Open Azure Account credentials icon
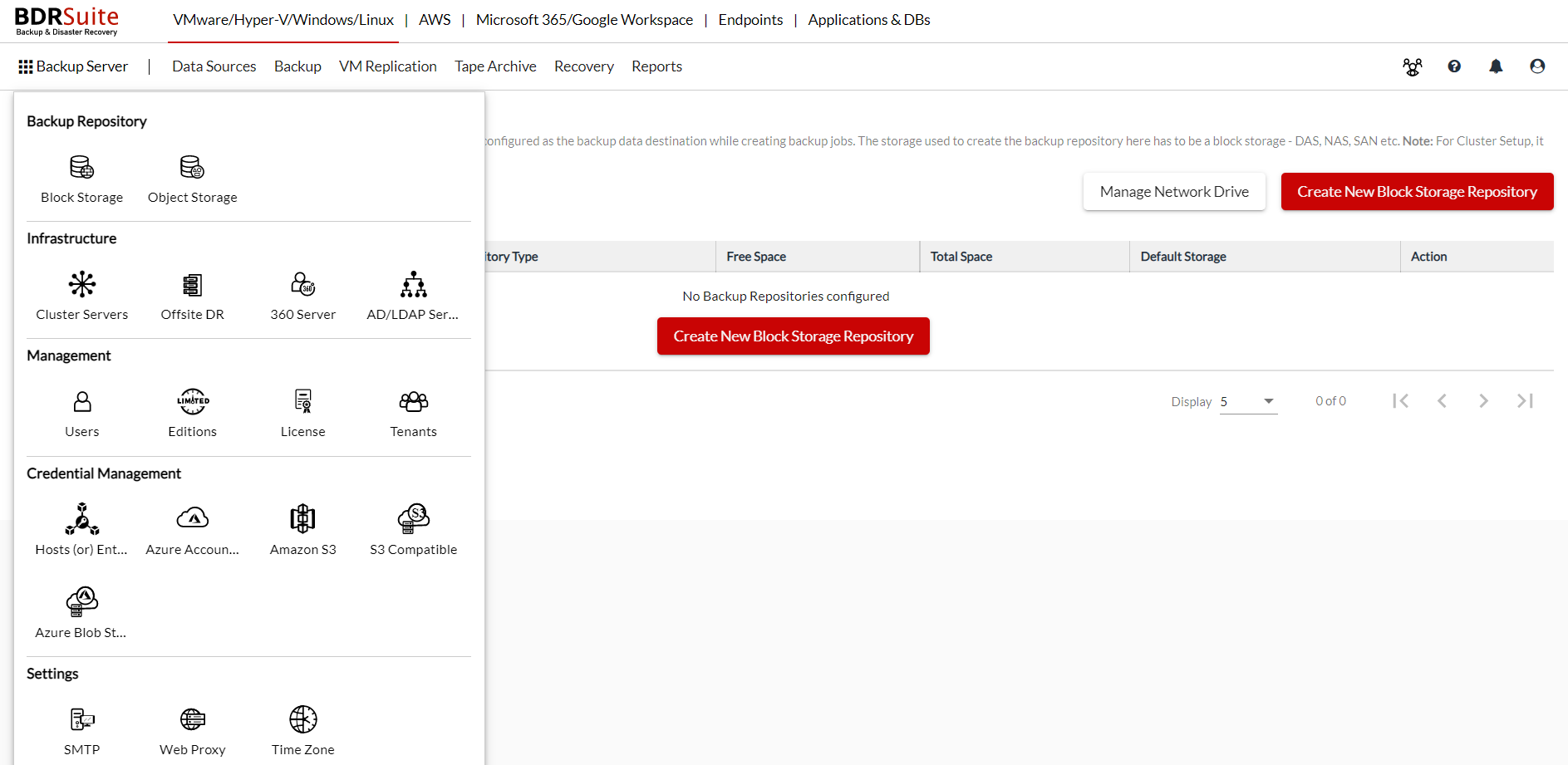The width and height of the screenshot is (1568, 765). click(x=192, y=519)
